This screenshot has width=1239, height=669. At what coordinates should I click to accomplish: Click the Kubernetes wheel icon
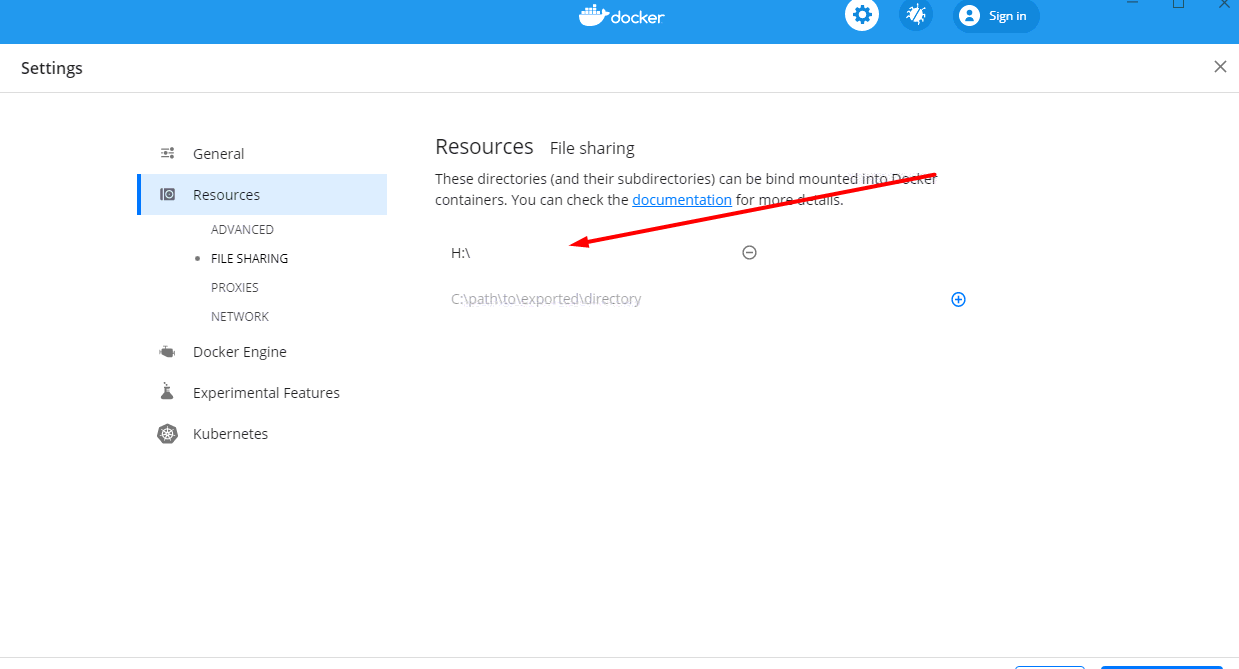point(167,434)
